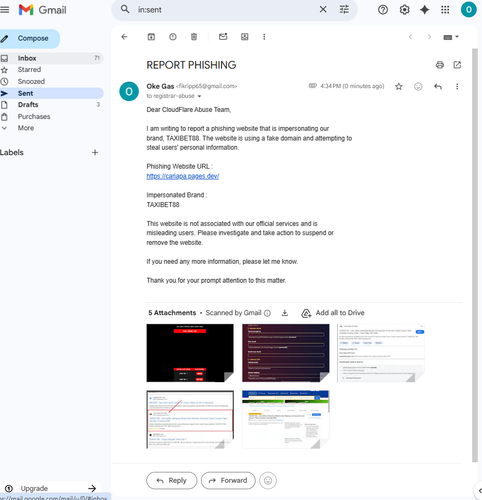Viewport: 482px width, 500px height.
Task: Archive this email
Action: coord(151,37)
